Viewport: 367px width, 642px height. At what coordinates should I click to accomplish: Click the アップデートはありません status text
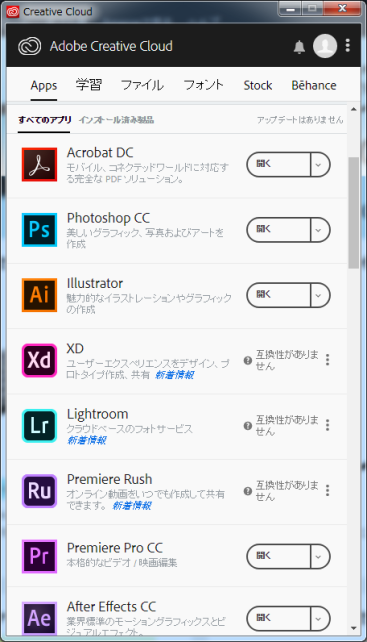[300, 120]
